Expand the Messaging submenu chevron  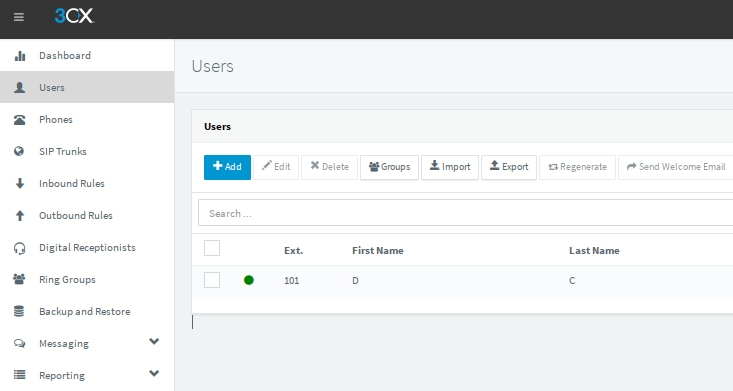coord(154,341)
